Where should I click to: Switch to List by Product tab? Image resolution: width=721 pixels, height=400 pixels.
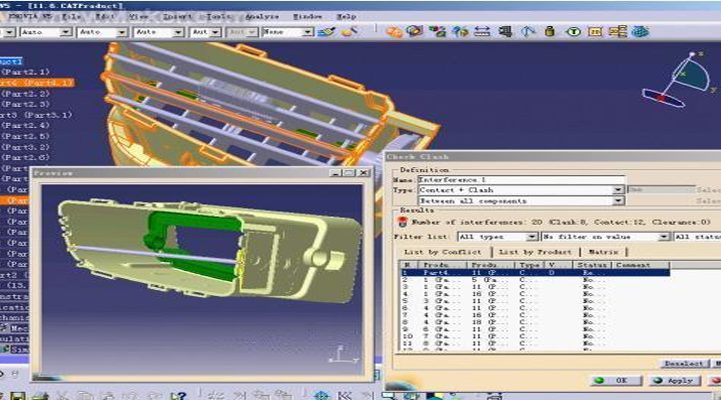[533, 251]
